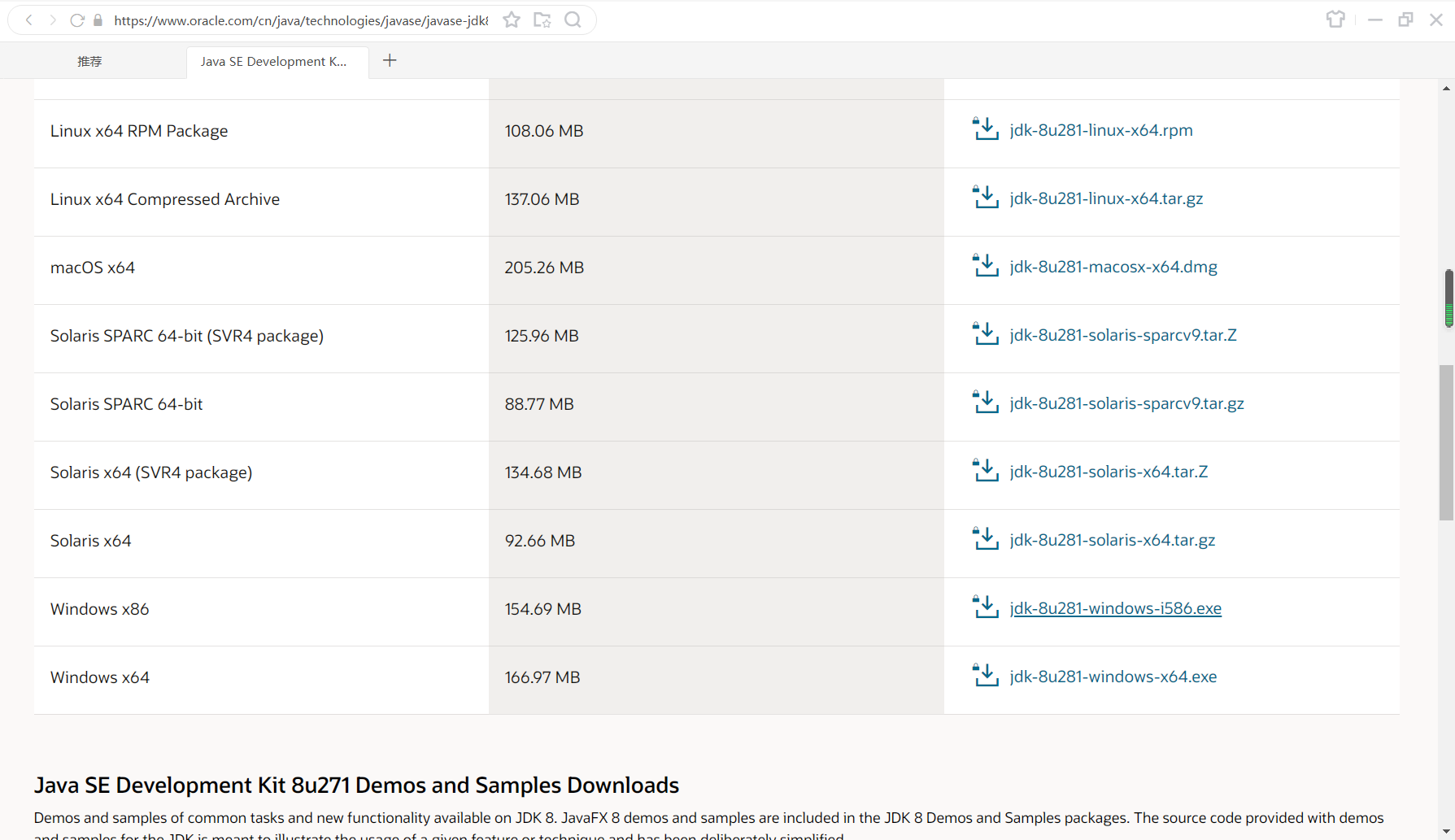
Task: Download jdk-8u281-solaris-x64.tar.Z link
Action: coord(1109,472)
